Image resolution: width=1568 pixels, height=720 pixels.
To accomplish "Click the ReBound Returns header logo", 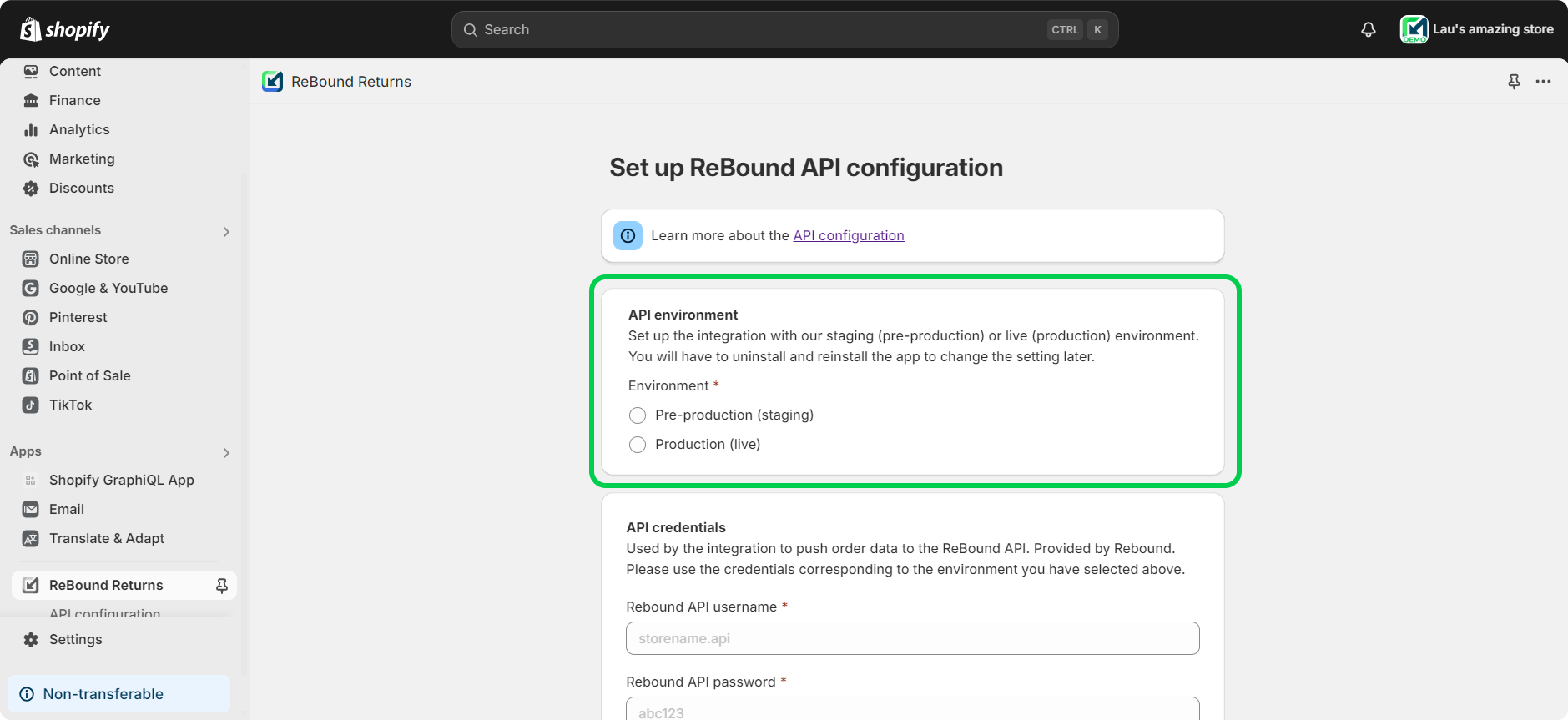I will pos(272,81).
